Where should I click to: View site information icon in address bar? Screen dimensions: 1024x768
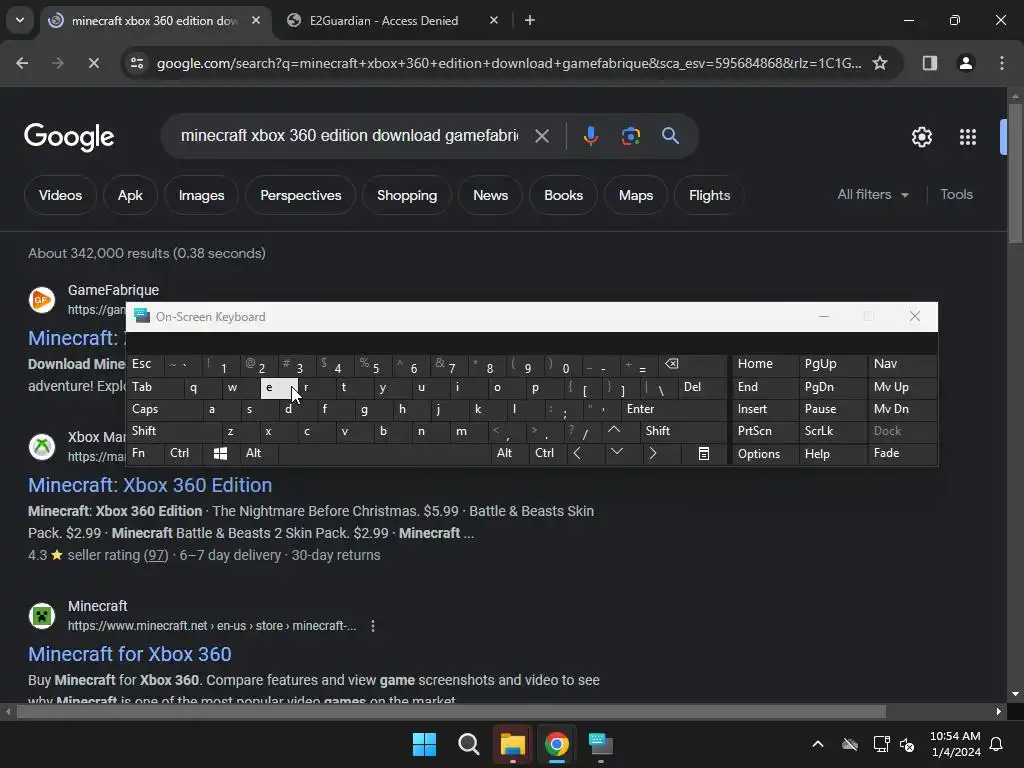[137, 63]
